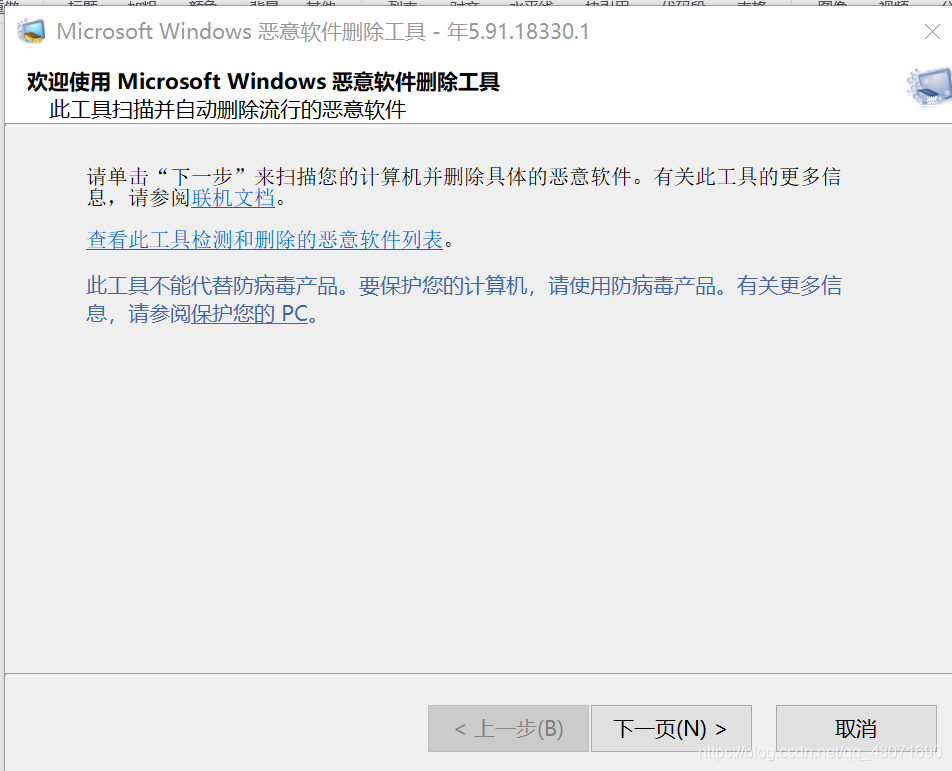952x771 pixels.
Task: Select the partially visible 加粗 toolbar item
Action: click(142, 3)
